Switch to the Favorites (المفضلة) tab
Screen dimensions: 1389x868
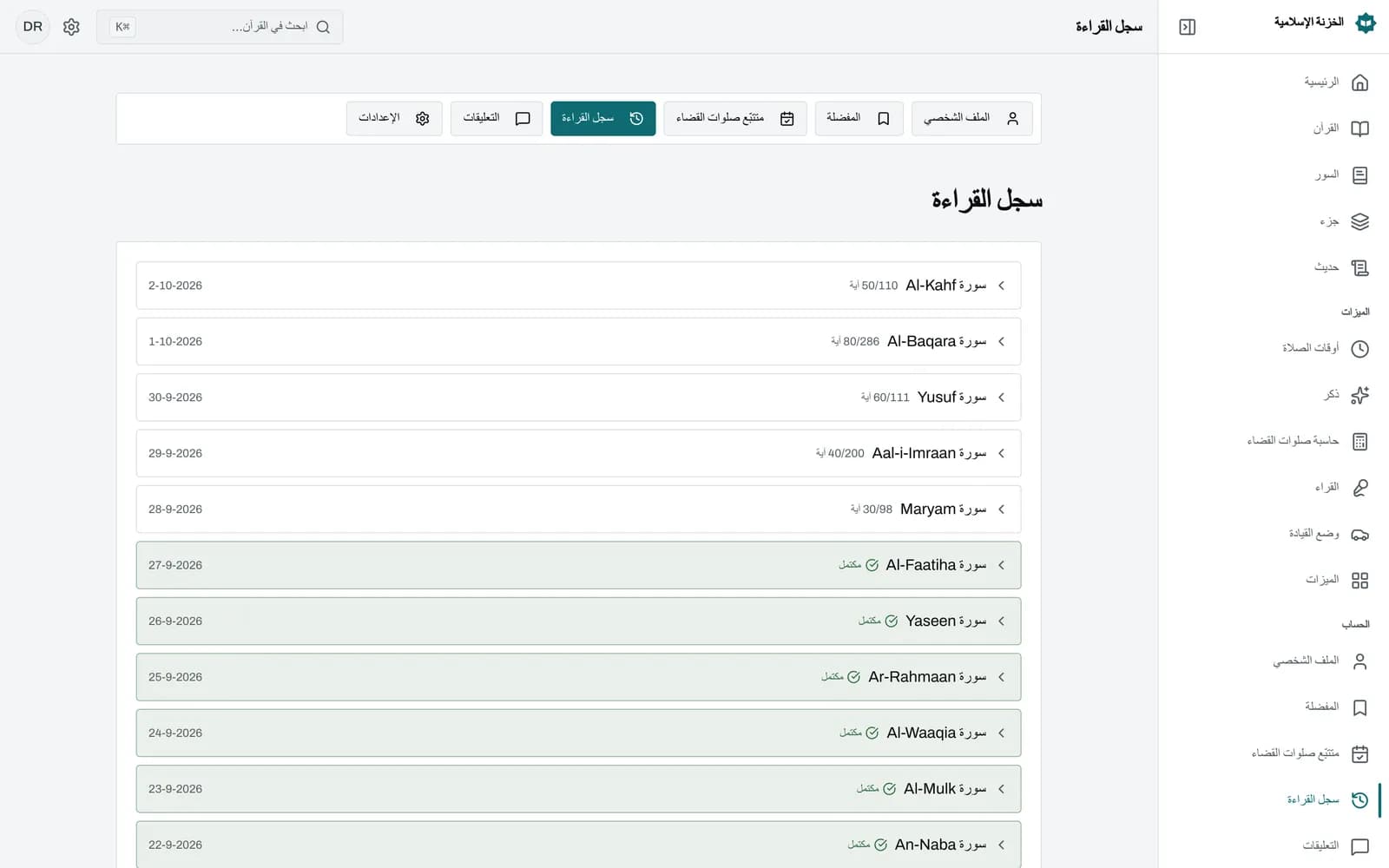pos(859,119)
